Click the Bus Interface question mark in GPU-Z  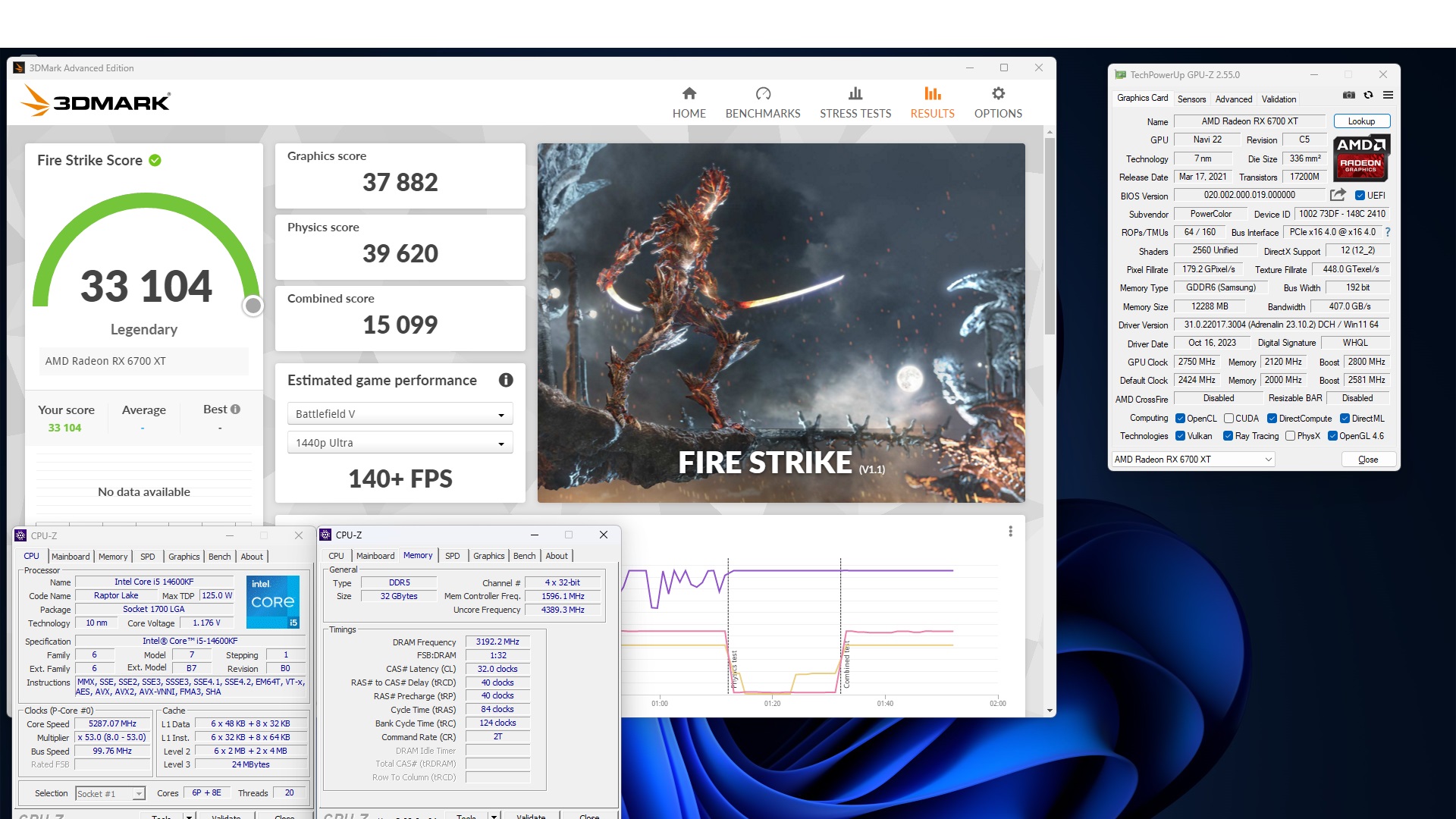click(1388, 232)
